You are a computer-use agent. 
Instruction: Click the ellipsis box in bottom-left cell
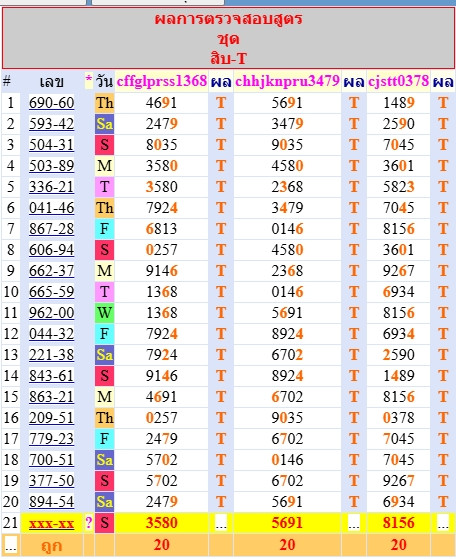coord(11,545)
